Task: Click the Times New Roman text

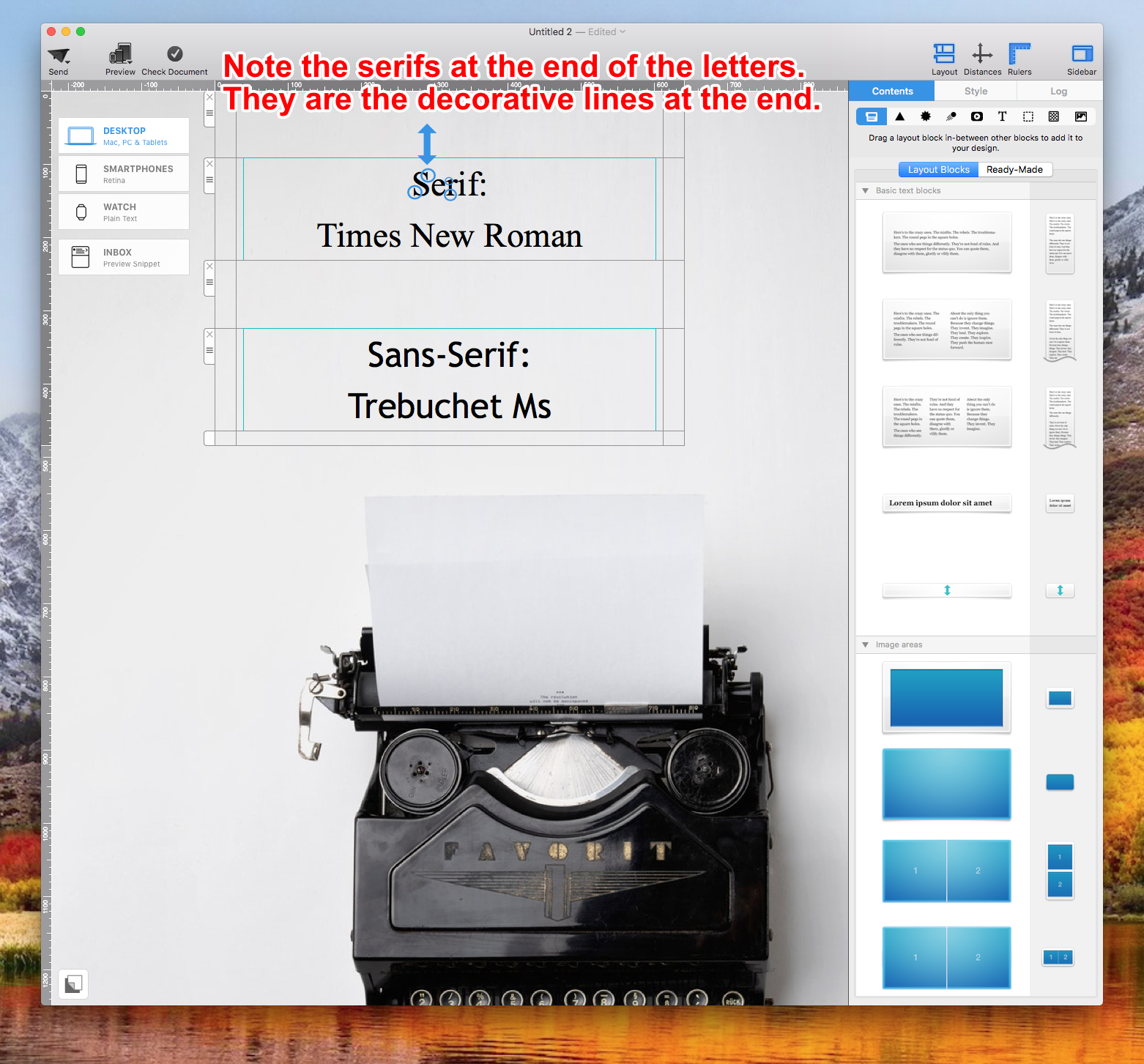Action: click(450, 236)
